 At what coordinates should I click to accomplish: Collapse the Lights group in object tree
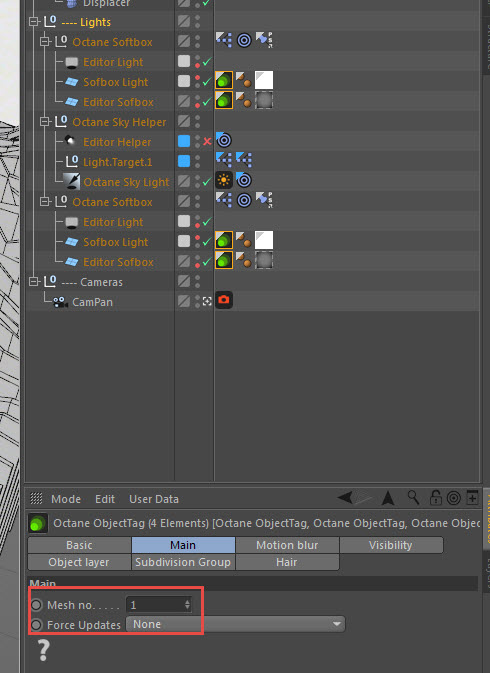point(33,21)
